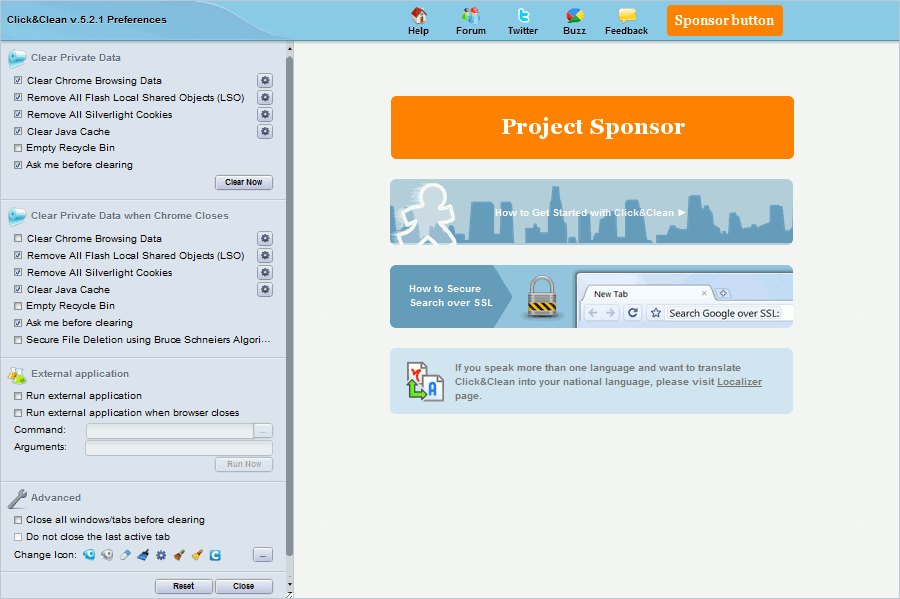This screenshot has width=900, height=599.
Task: Open more icons with ellipsis beside Change Icon
Action: tap(263, 555)
